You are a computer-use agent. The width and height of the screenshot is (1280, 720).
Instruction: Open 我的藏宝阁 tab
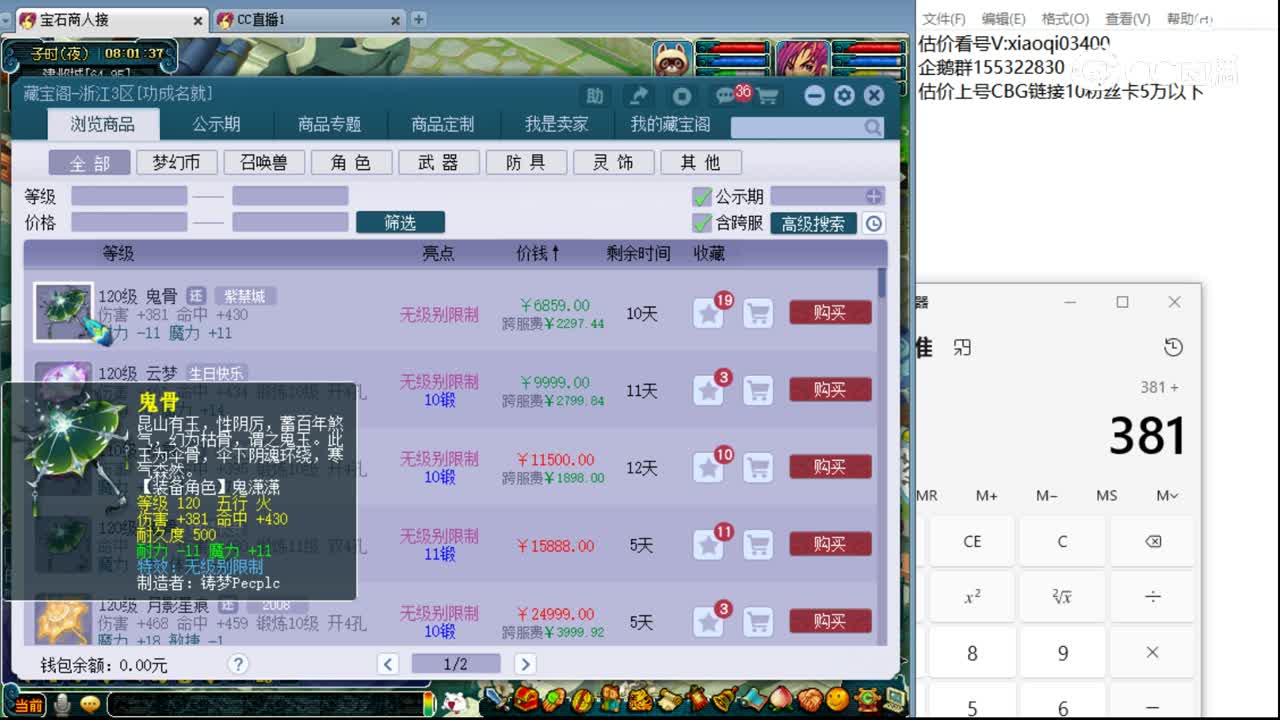670,124
